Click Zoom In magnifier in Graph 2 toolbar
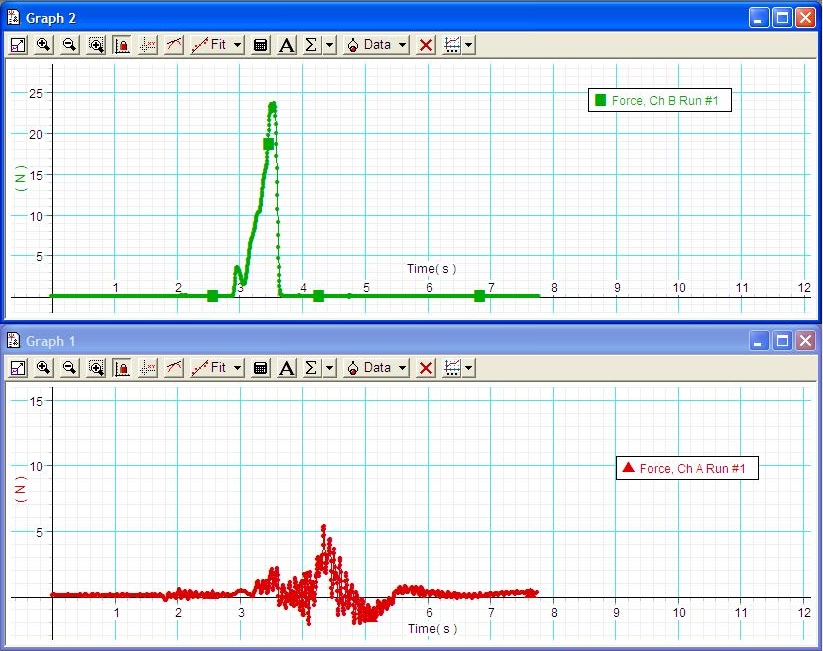 tap(44, 45)
